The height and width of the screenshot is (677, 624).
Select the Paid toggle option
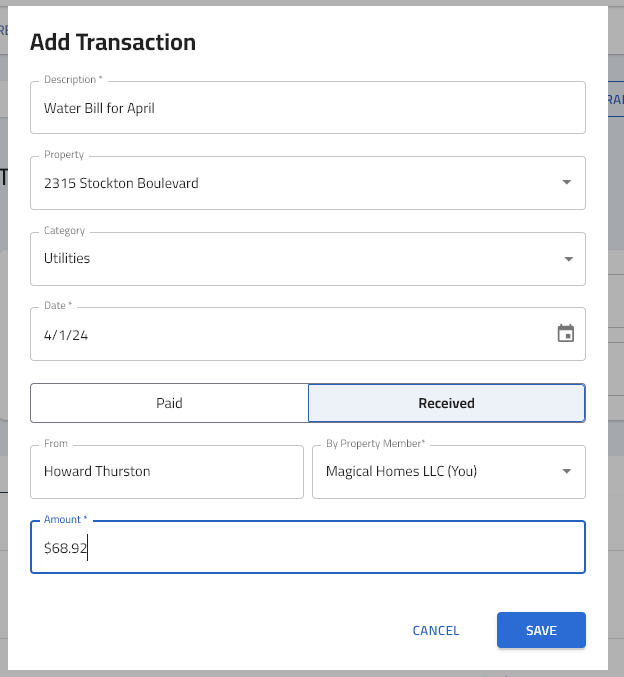(x=169, y=403)
